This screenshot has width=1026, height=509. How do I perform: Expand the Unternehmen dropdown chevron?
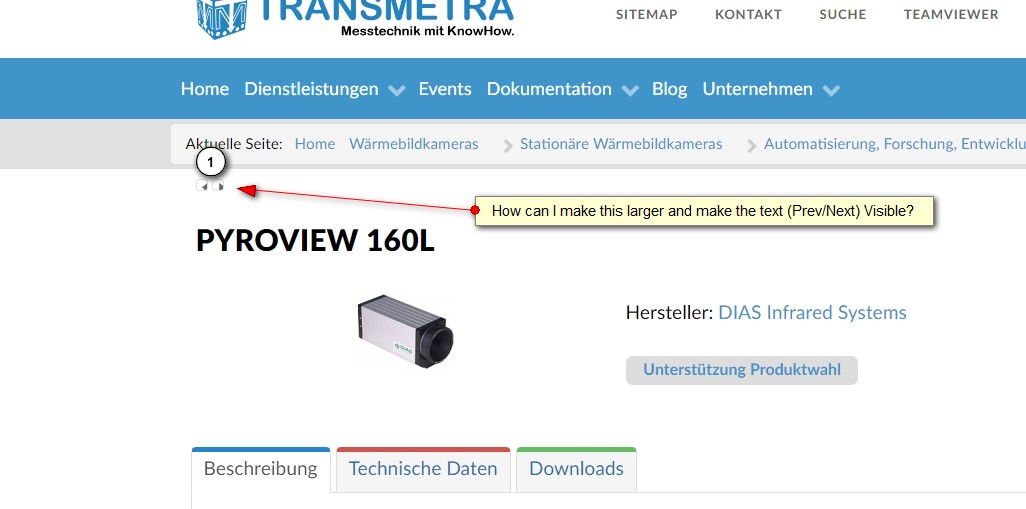tap(831, 90)
